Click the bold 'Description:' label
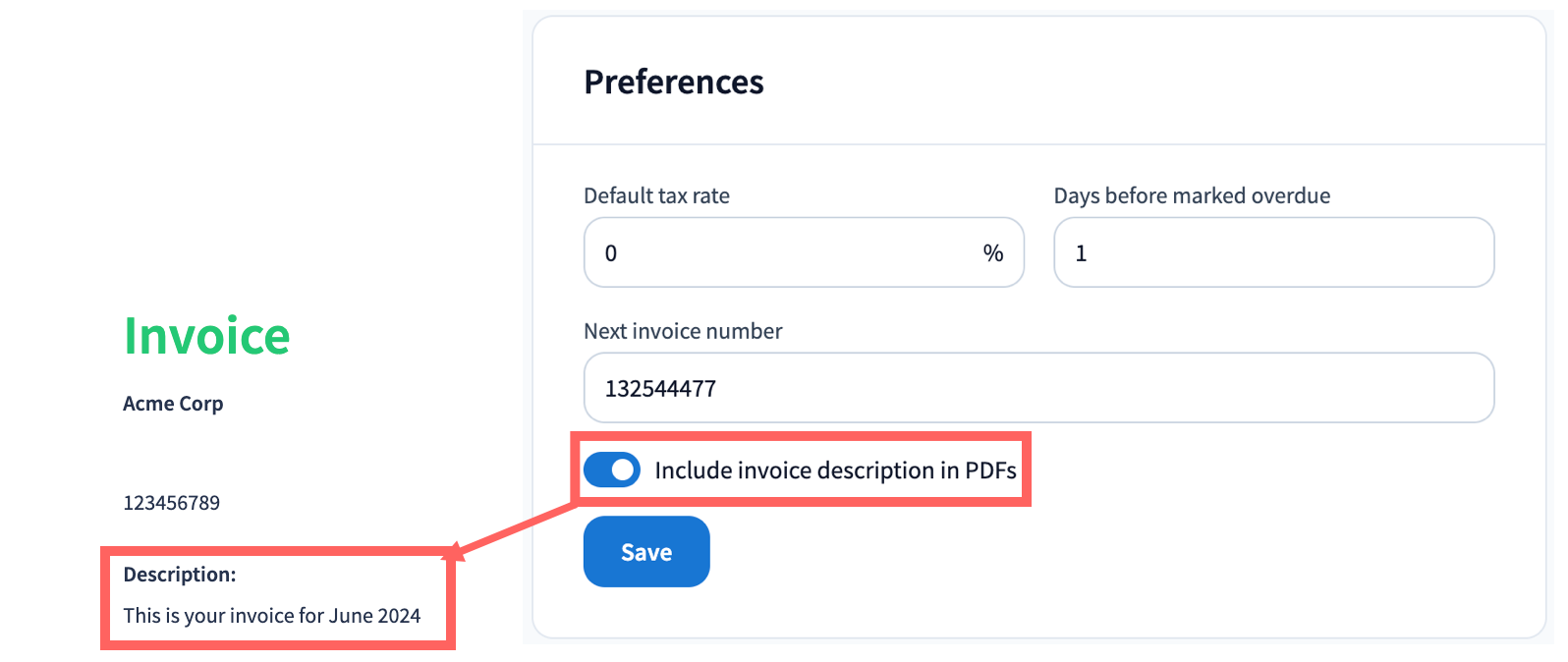The height and width of the screenshot is (662, 1568). tap(180, 575)
